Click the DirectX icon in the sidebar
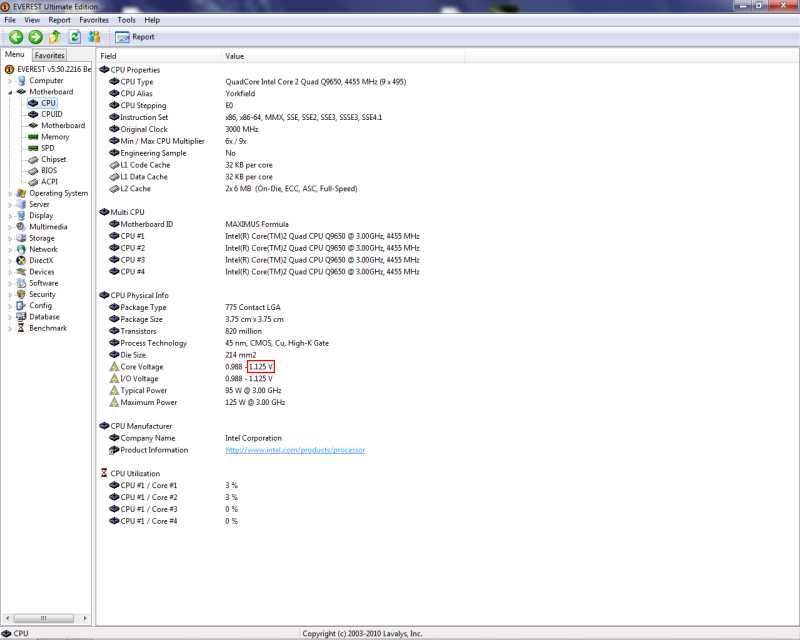The width and height of the screenshot is (800, 640). [x=21, y=260]
